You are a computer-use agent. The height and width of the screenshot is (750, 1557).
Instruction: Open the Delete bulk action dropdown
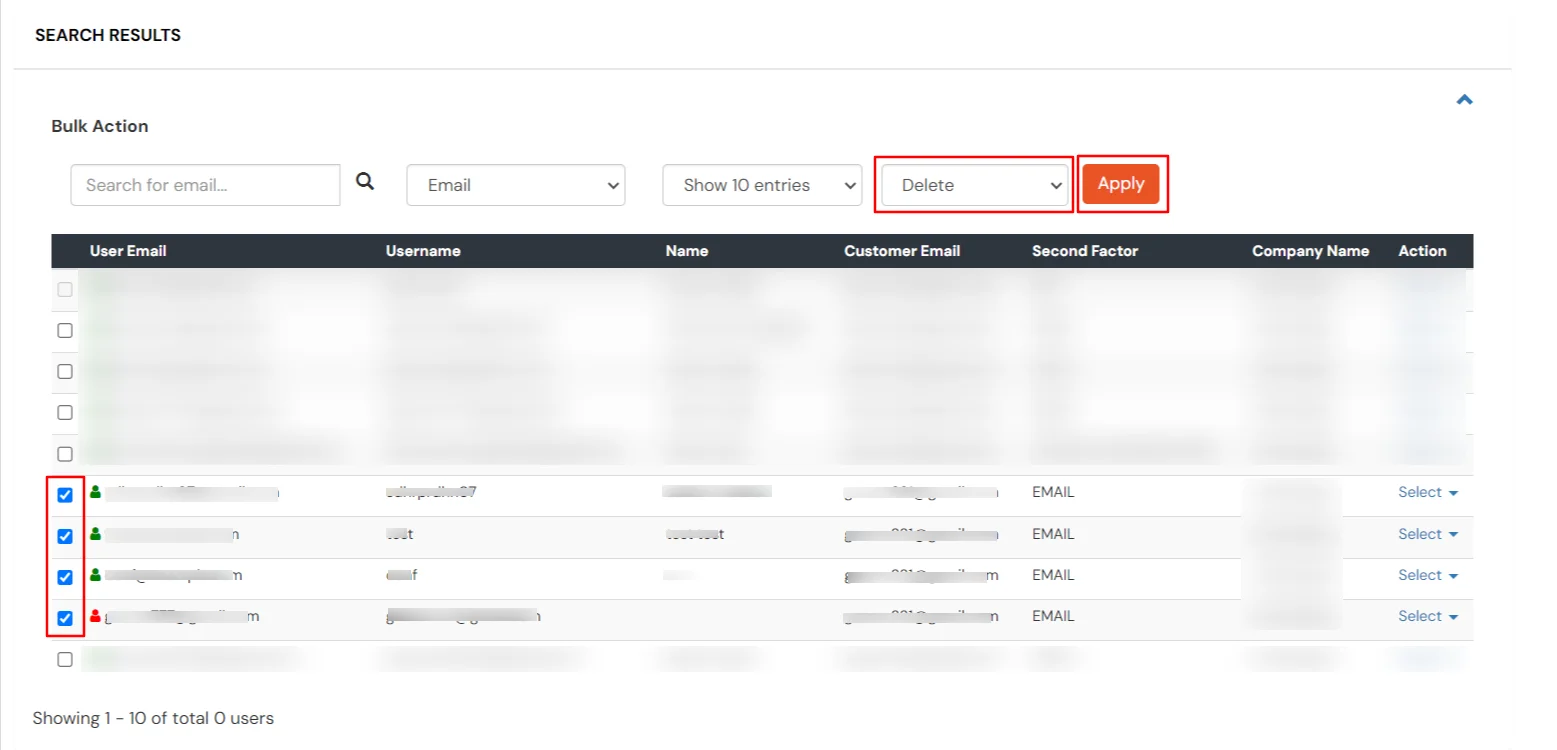[972, 184]
